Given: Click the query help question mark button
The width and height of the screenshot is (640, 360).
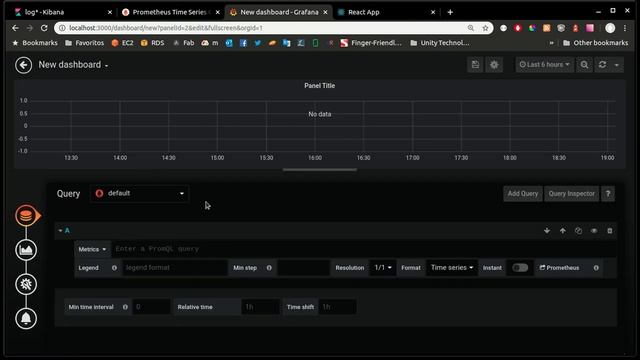Looking at the screenshot, I should 608,193.
